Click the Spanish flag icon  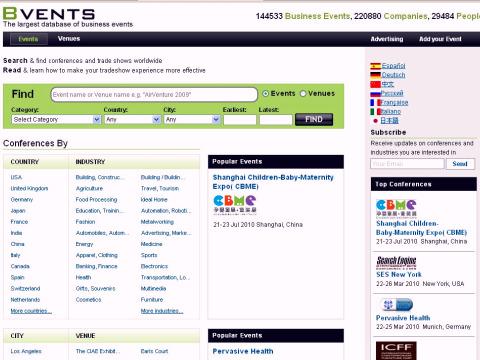(x=376, y=66)
